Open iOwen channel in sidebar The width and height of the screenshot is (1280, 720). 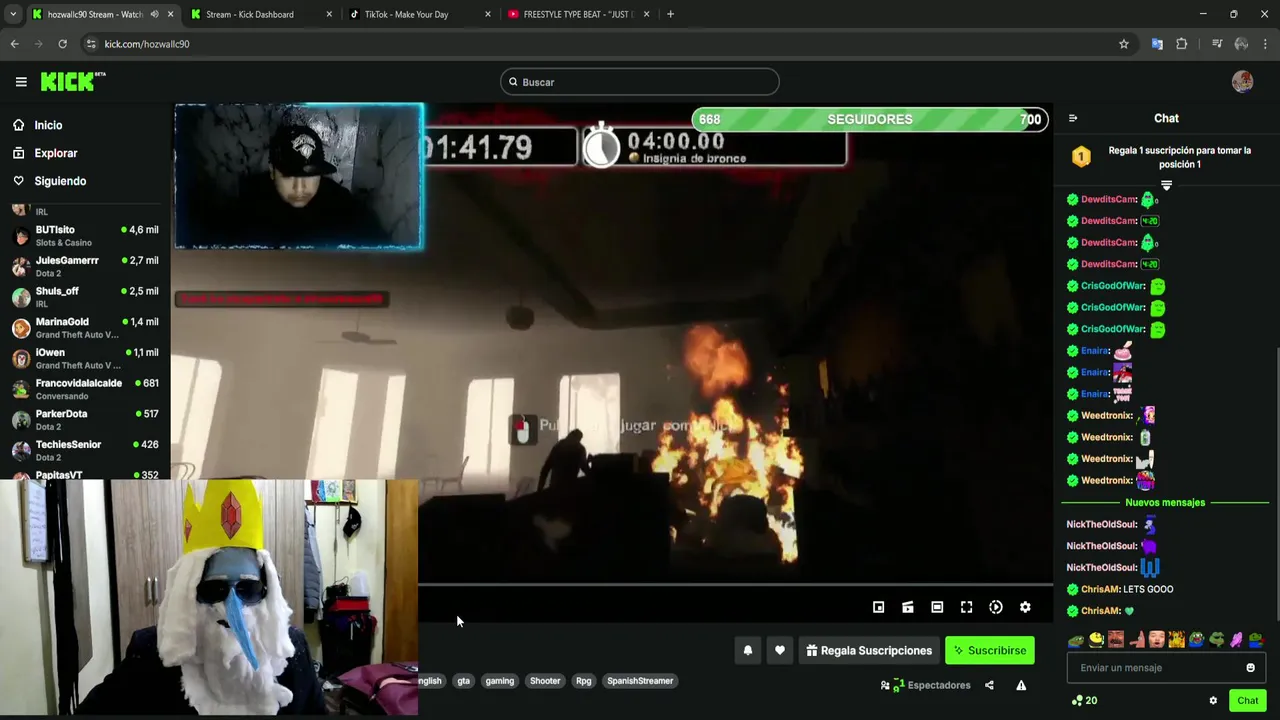coord(85,359)
